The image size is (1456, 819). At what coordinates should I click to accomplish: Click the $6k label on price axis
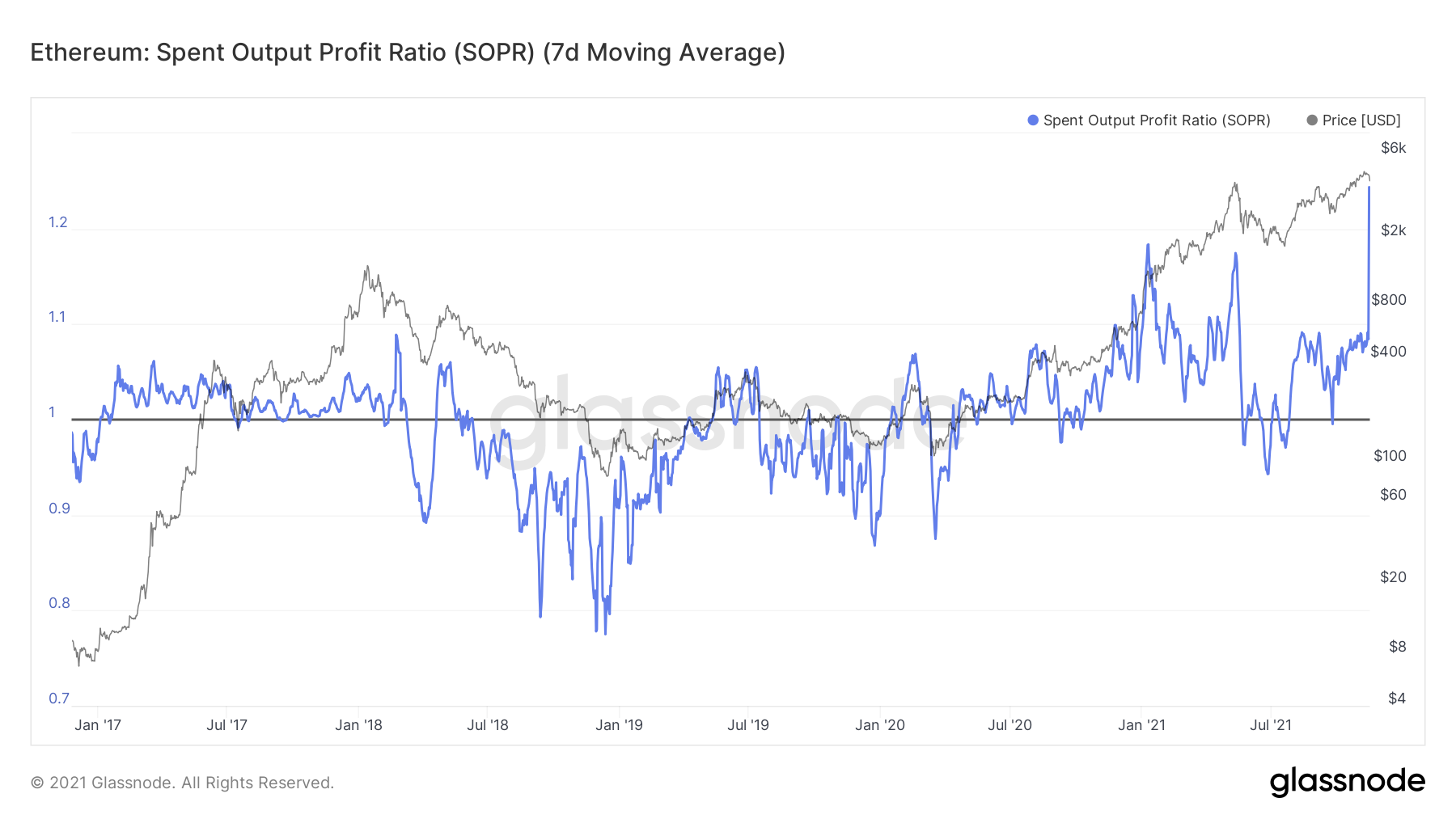tap(1393, 148)
